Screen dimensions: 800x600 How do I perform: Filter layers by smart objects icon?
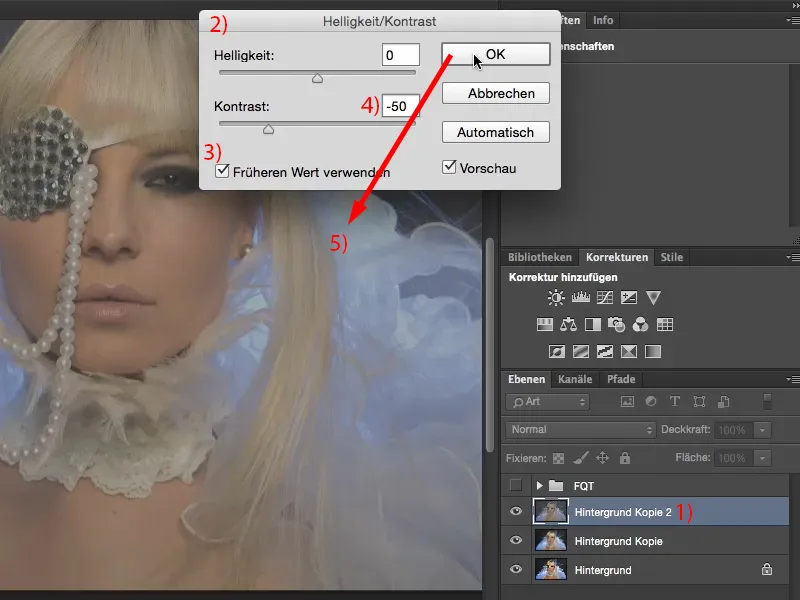coord(723,402)
